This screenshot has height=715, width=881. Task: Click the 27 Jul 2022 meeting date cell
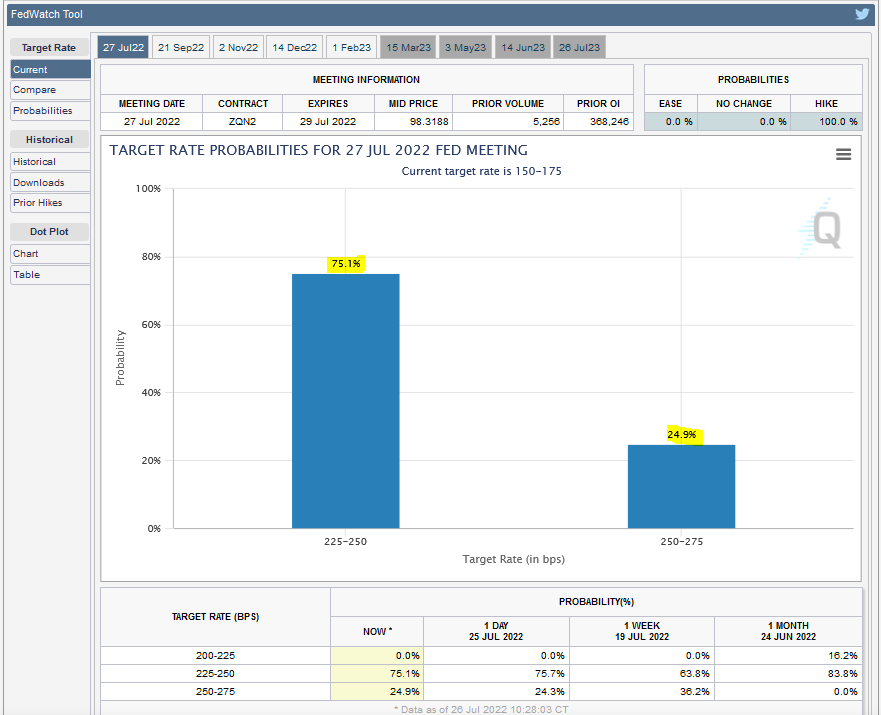coord(152,121)
